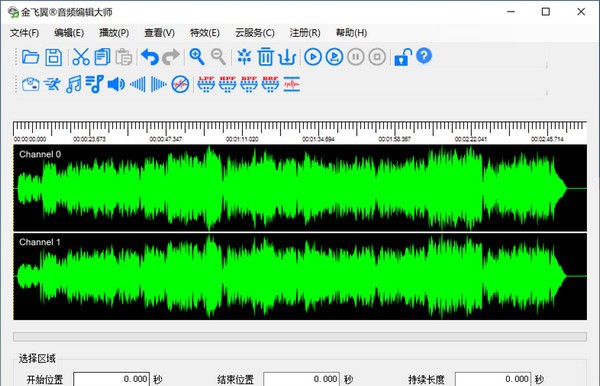Click the blue open padlock icon
Viewport: 600px width, 386px height.
[x=403, y=57]
